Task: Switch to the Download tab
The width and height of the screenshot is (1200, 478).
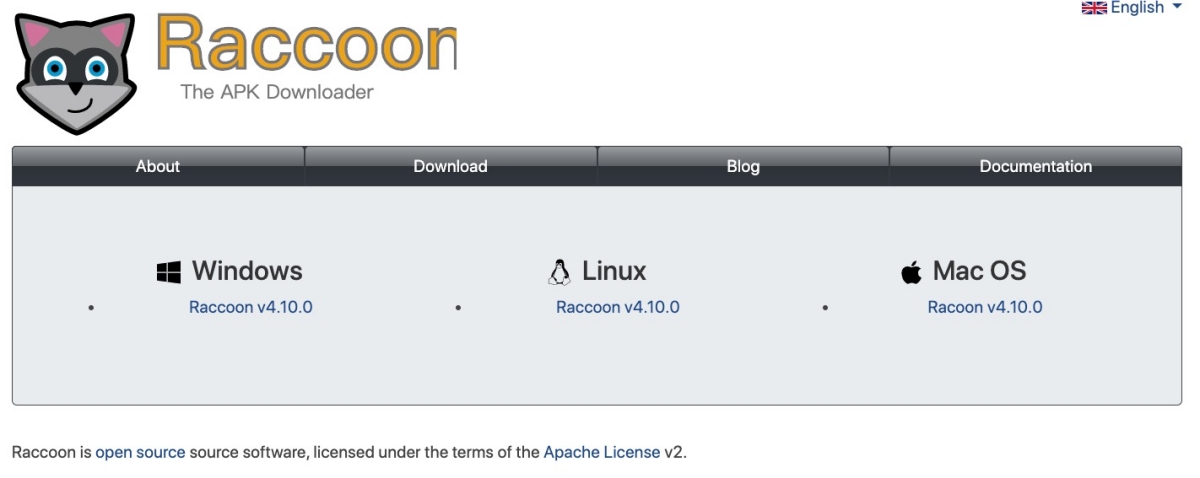Action: pyautogui.click(x=450, y=167)
